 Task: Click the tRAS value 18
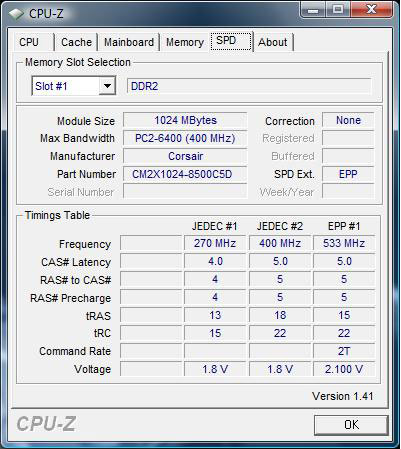point(280,315)
